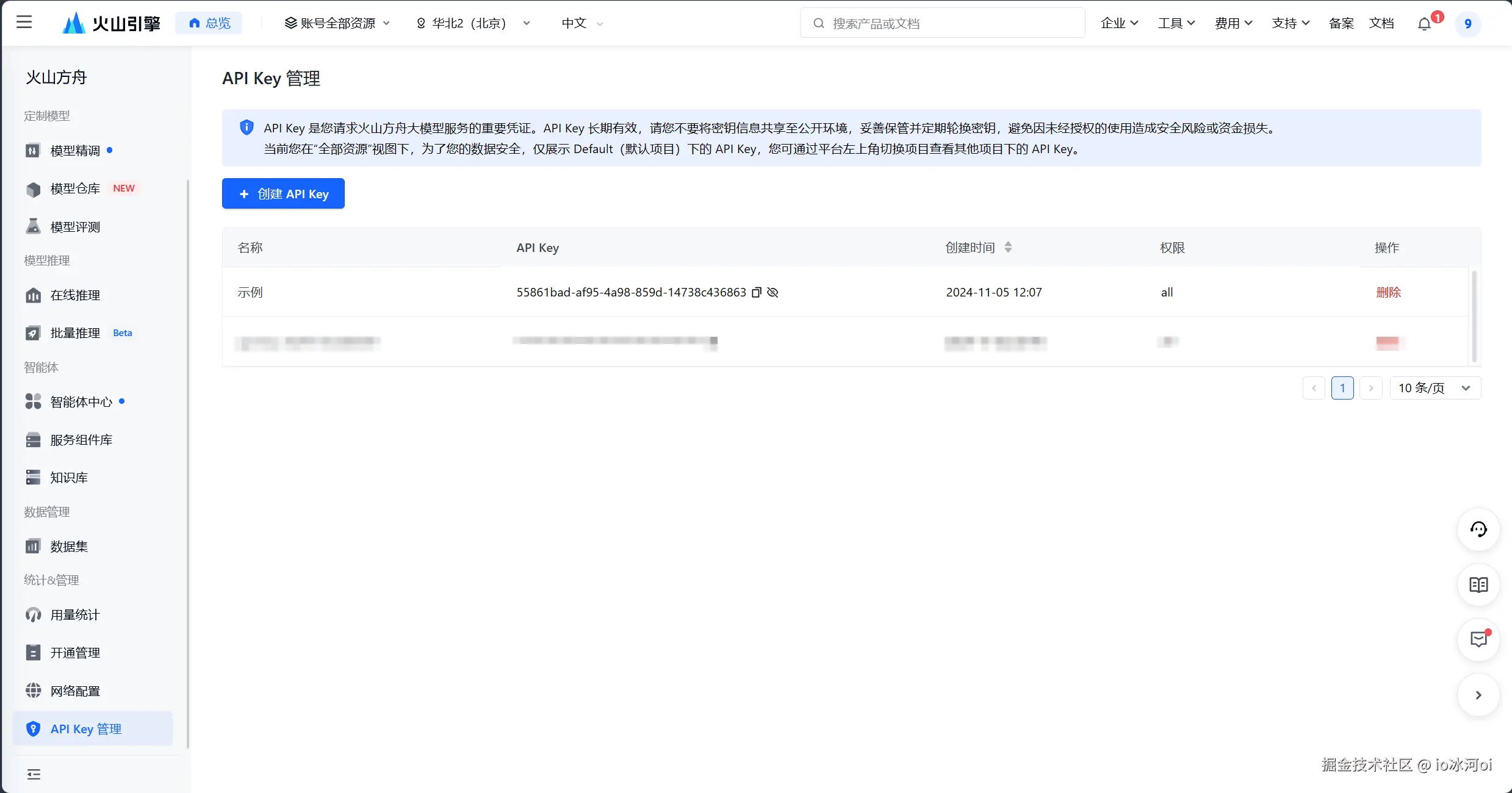Sort by 创建时间 column arrows
The height and width of the screenshot is (793, 1512).
click(1008, 247)
